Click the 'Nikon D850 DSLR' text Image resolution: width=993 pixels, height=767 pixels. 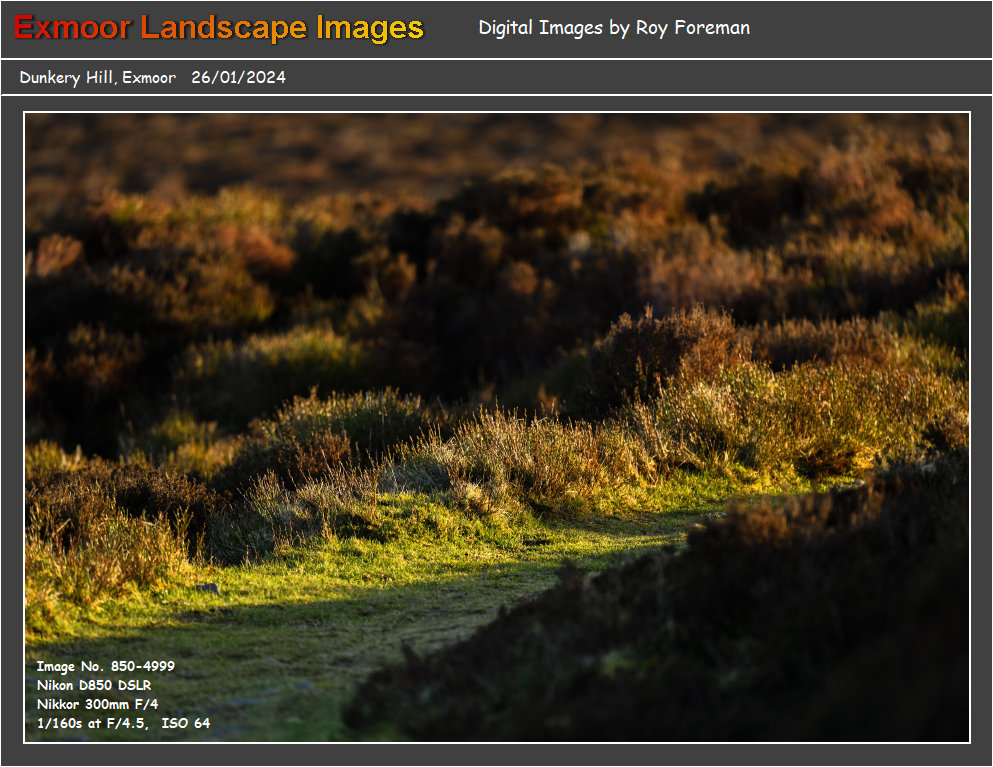[94, 685]
